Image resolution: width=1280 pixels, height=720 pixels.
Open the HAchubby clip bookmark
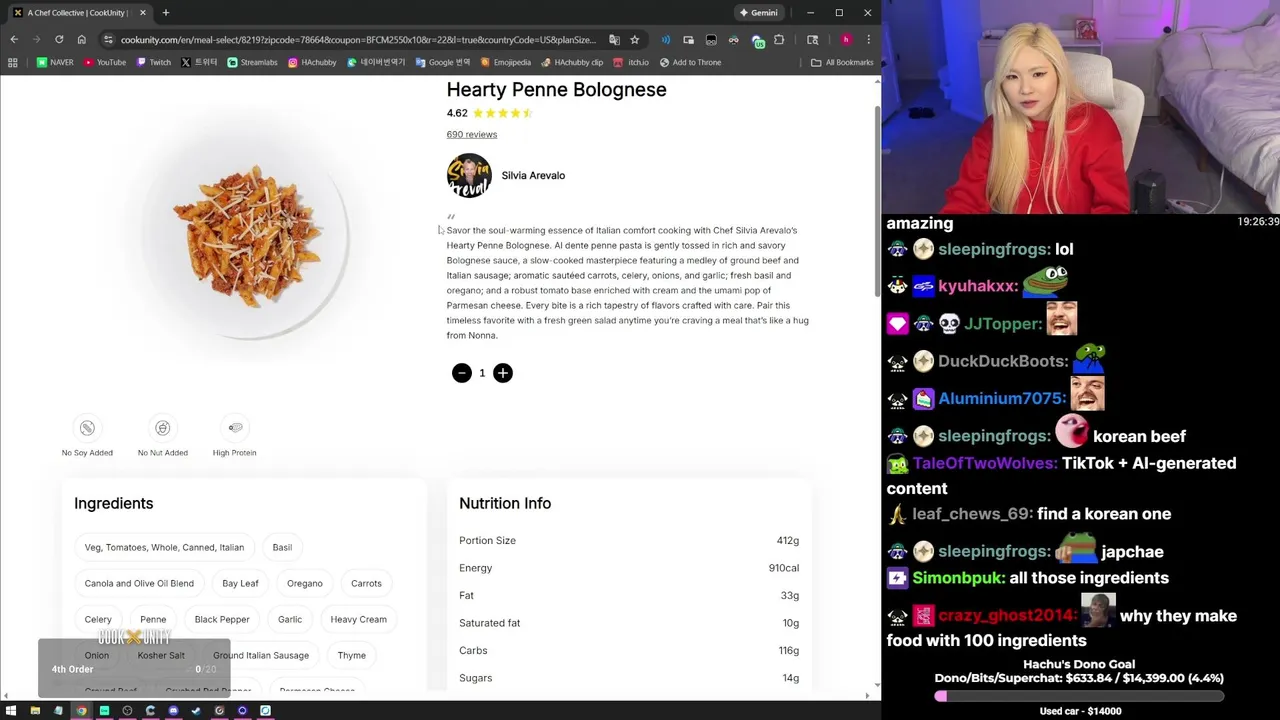pyautogui.click(x=572, y=62)
